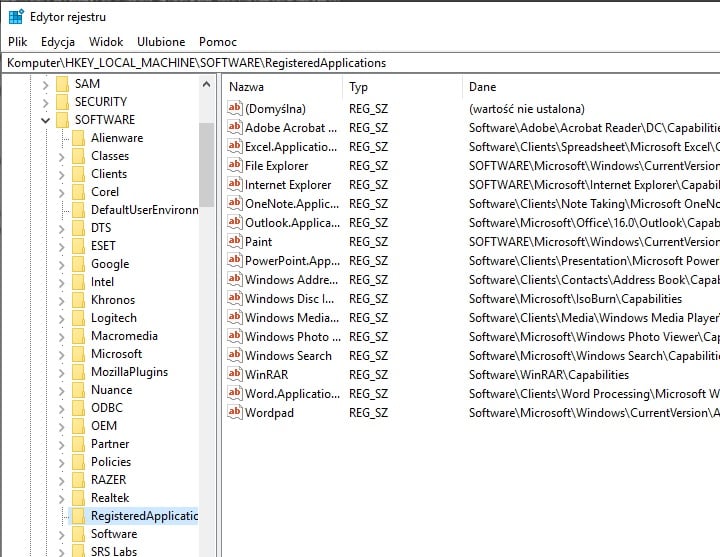The height and width of the screenshot is (557, 720).
Task: Open the Ulubione menu
Action: (x=160, y=42)
